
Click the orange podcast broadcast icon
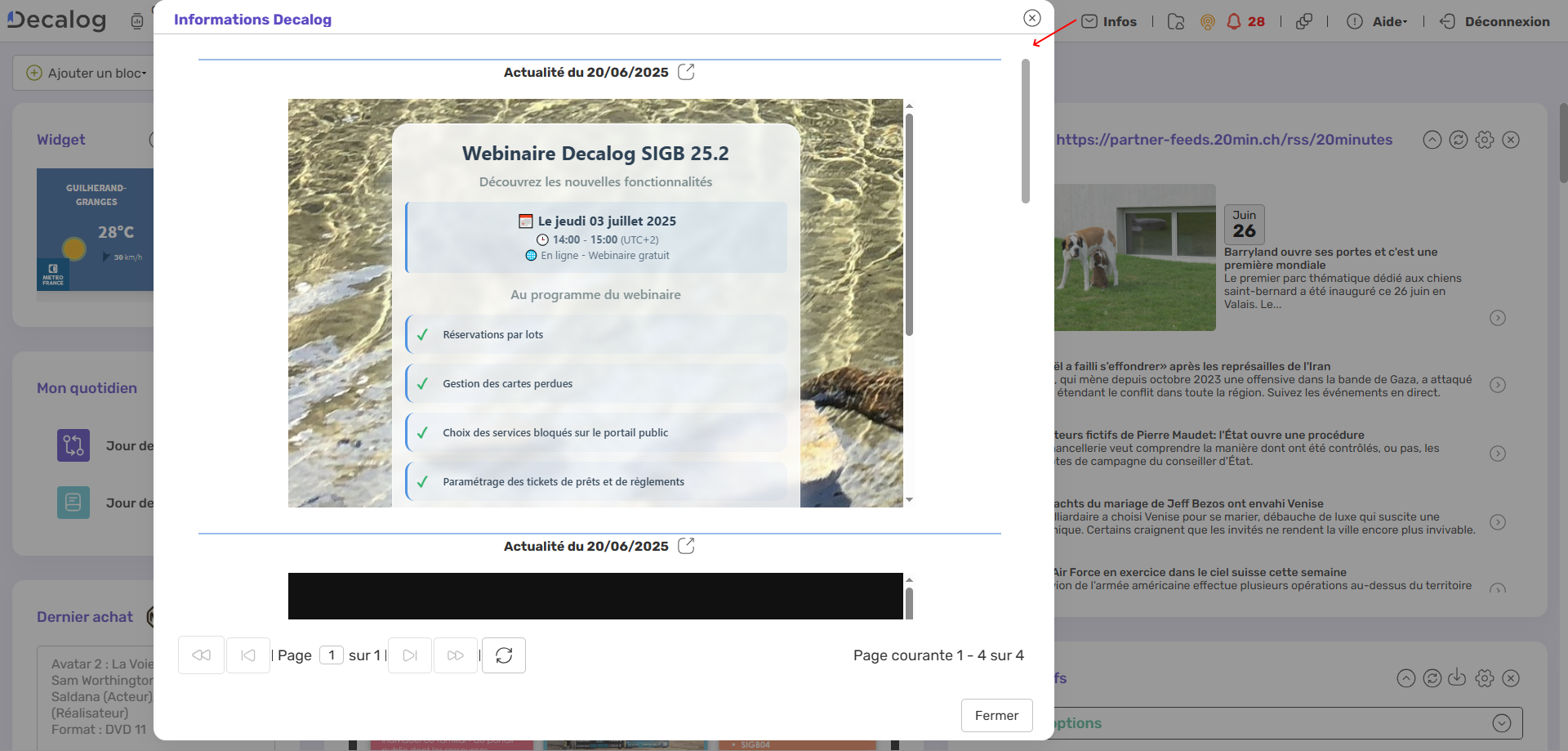[x=1207, y=22]
